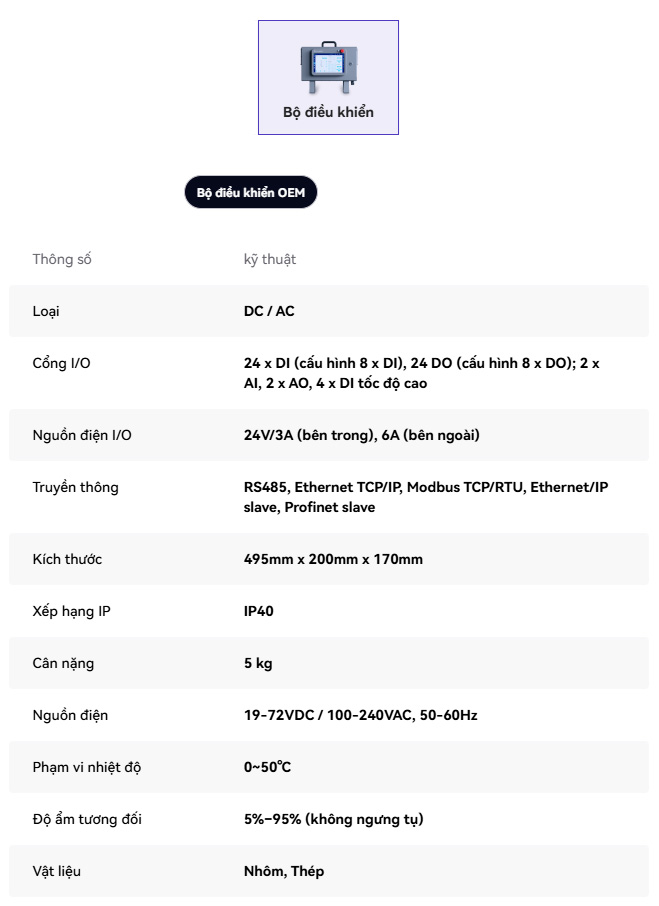This screenshot has width=659, height=906.
Task: Click the "Nhôm, Thép" material value
Action: pyautogui.click(x=284, y=871)
